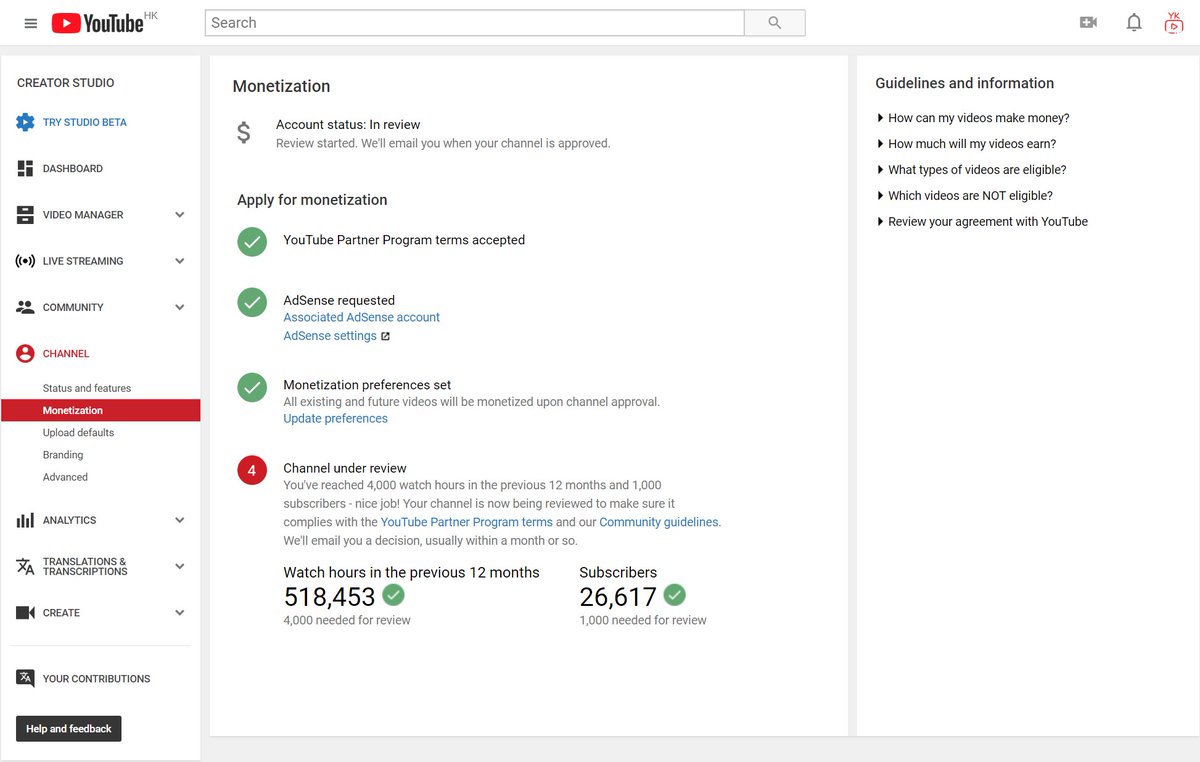Viewport: 1200px width, 762px height.
Task: Expand the Analytics chevron
Action: (x=180, y=520)
